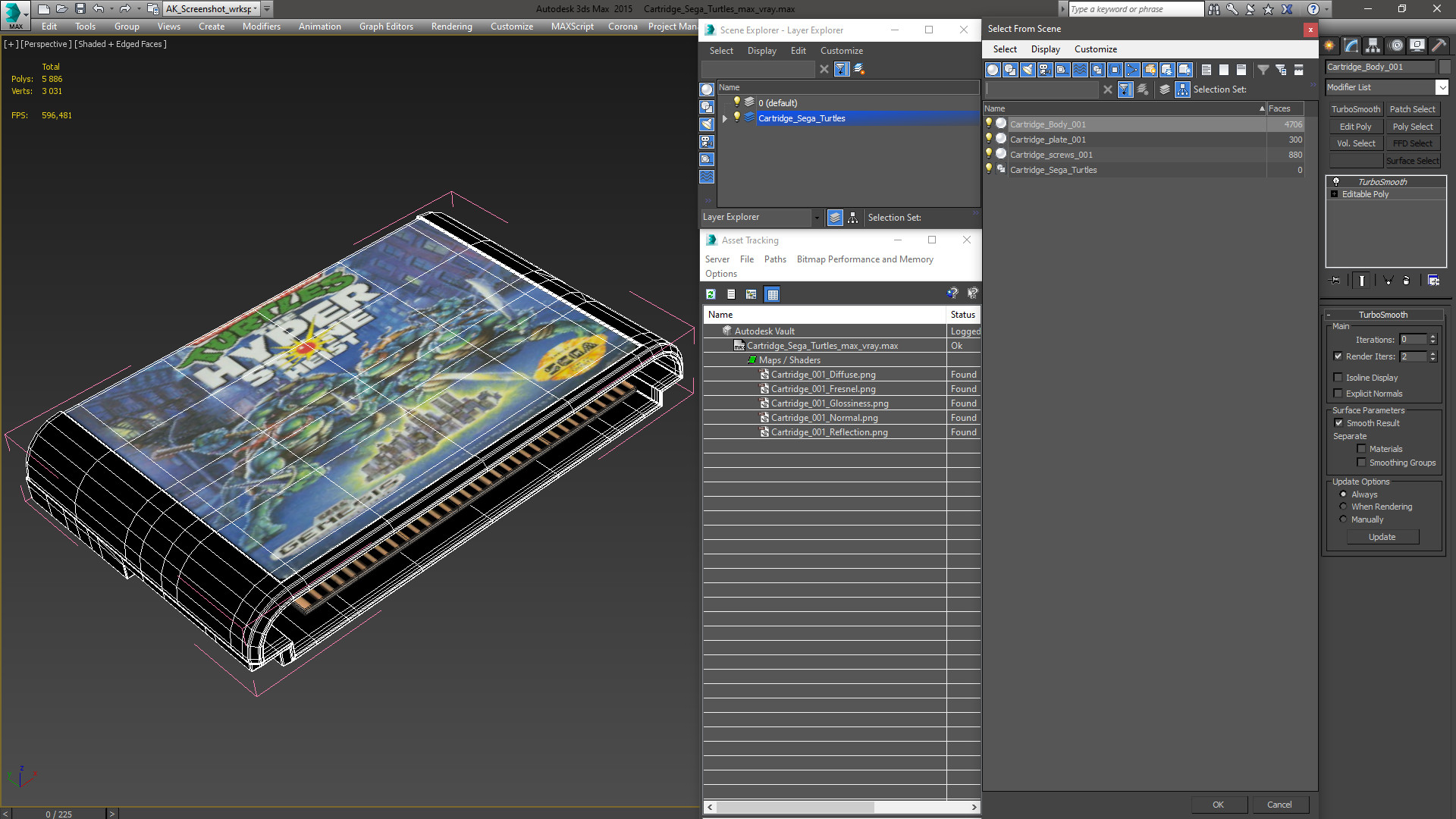Toggle Display Helpers filter in Select From Scene
This screenshot has width=1456, height=819.
tap(1062, 70)
